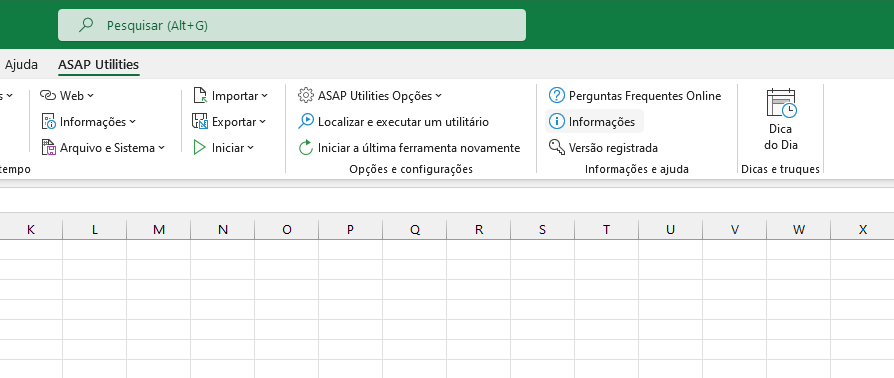The image size is (894, 378).
Task: Select column S header
Action: coord(543,229)
